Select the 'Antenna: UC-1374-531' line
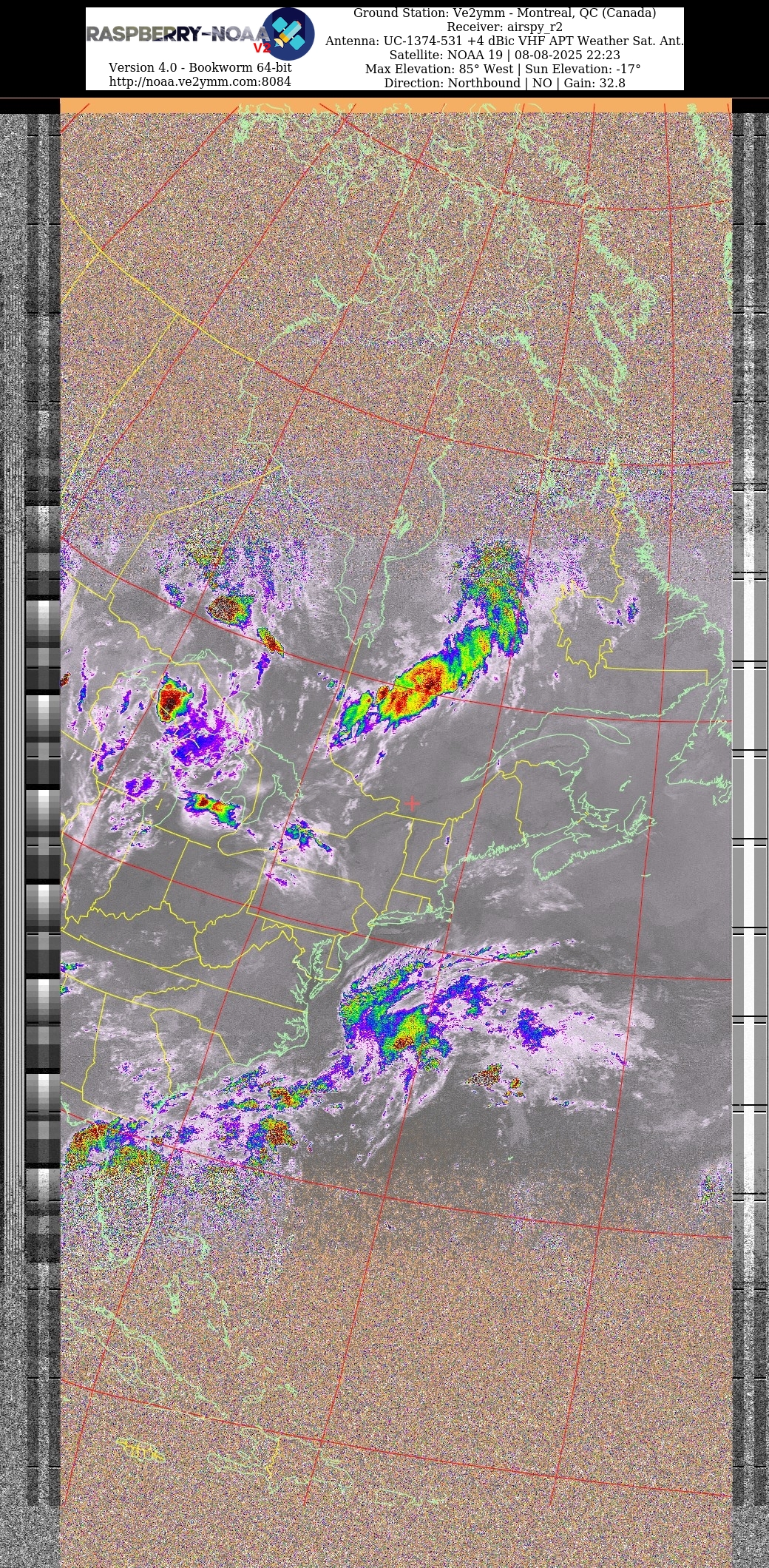This screenshot has width=769, height=1568. point(504,41)
